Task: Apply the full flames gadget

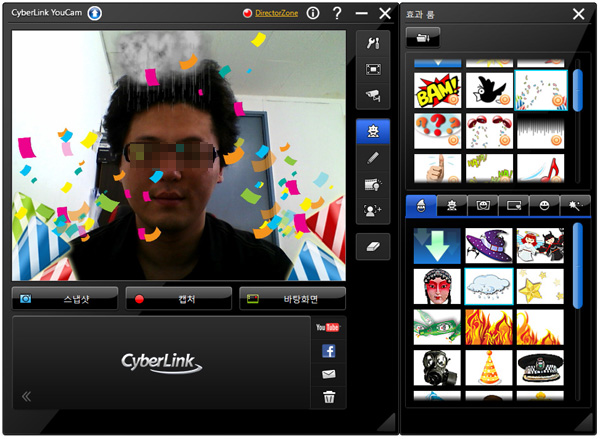Action: 489,327
